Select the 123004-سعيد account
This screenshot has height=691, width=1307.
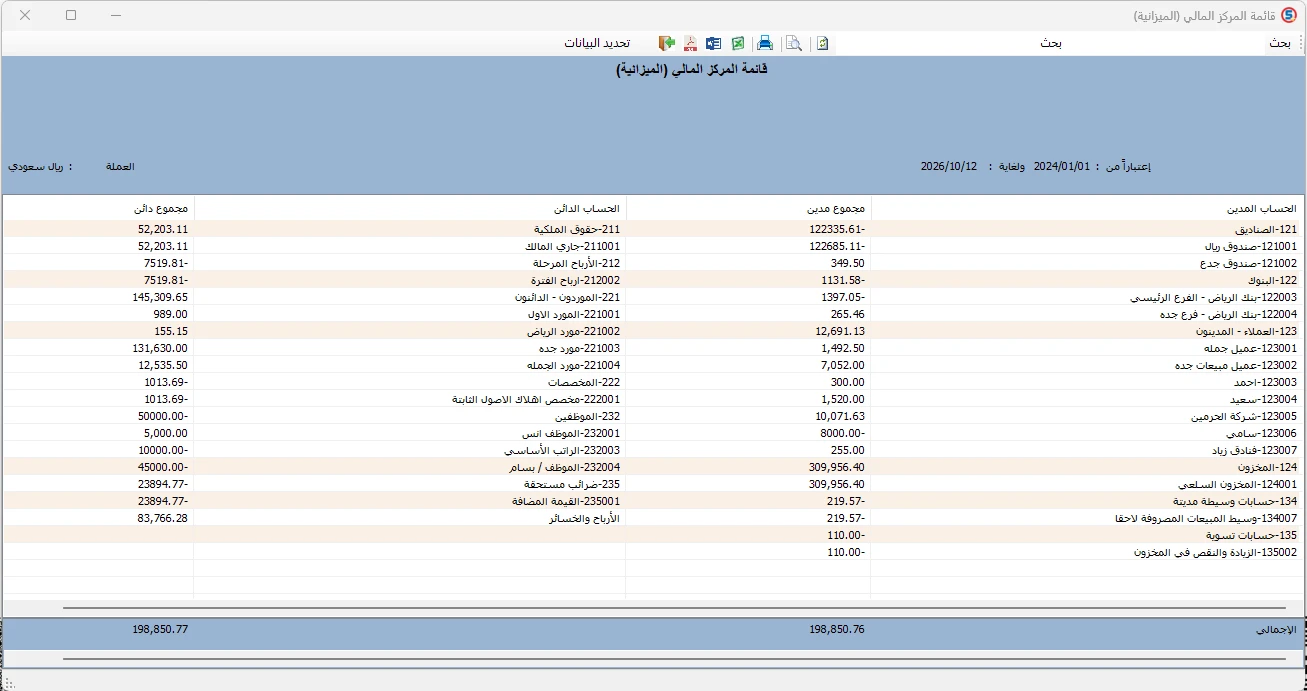1263,399
